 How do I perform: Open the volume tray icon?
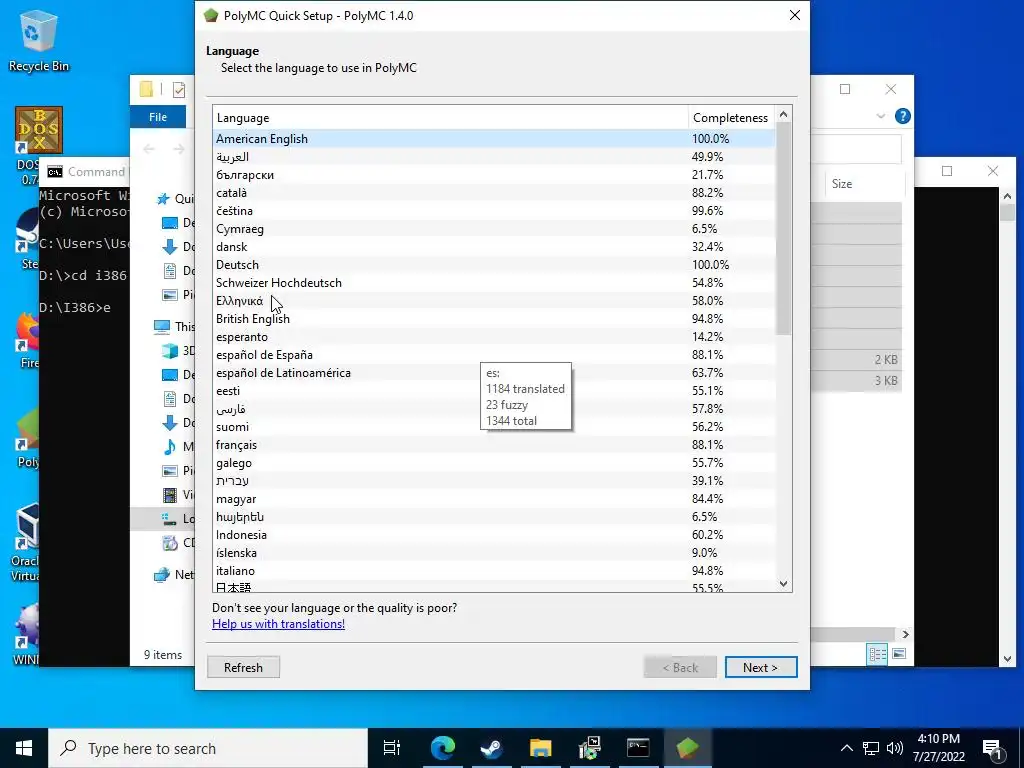pyautogui.click(x=895, y=748)
